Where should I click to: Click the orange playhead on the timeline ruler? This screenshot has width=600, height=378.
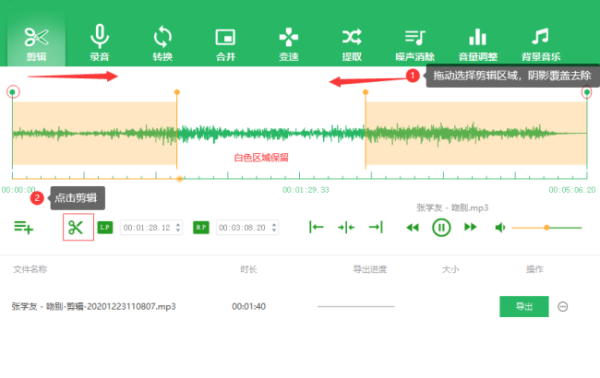179,179
